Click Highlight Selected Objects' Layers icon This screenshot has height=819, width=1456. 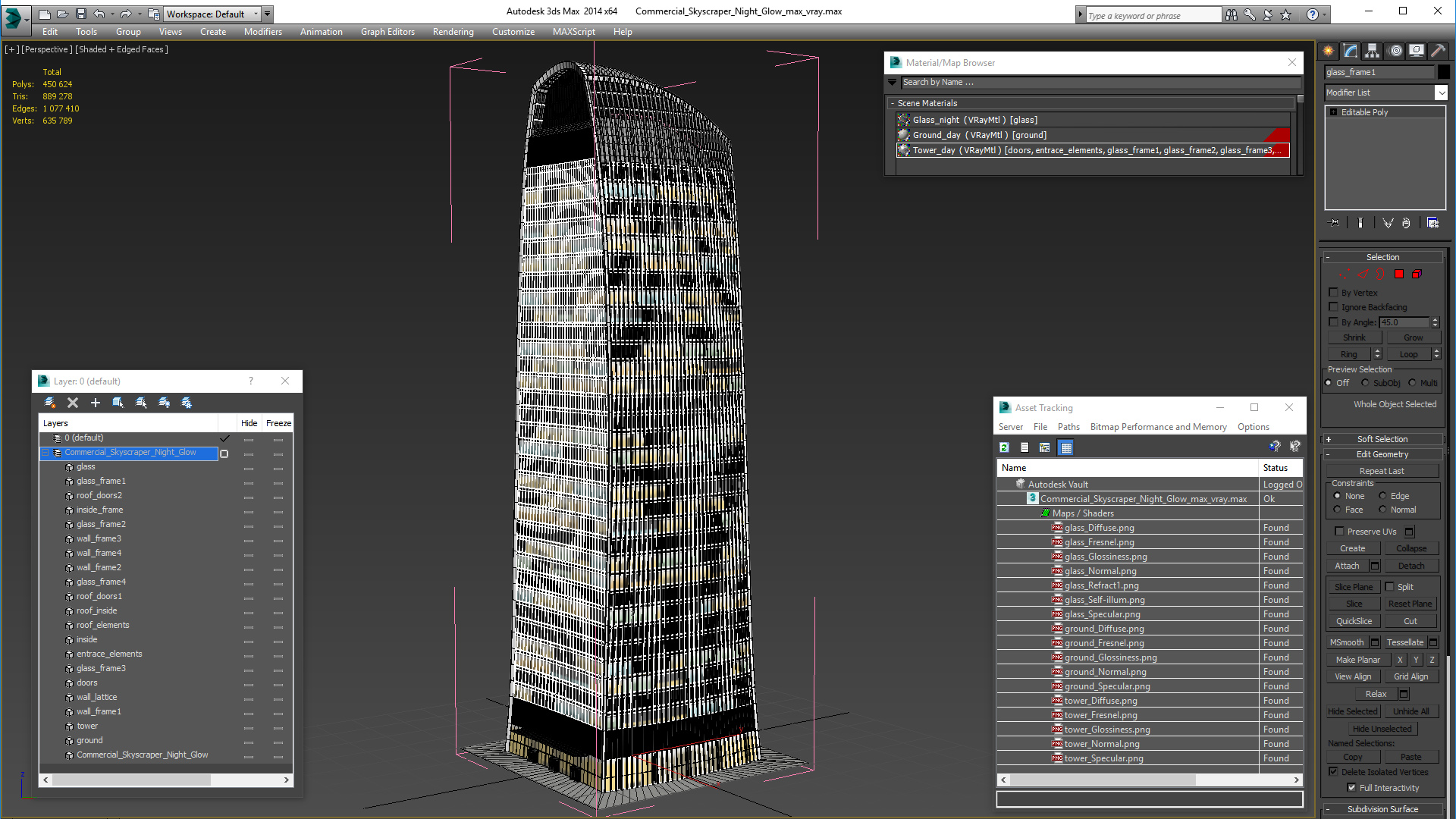point(141,403)
